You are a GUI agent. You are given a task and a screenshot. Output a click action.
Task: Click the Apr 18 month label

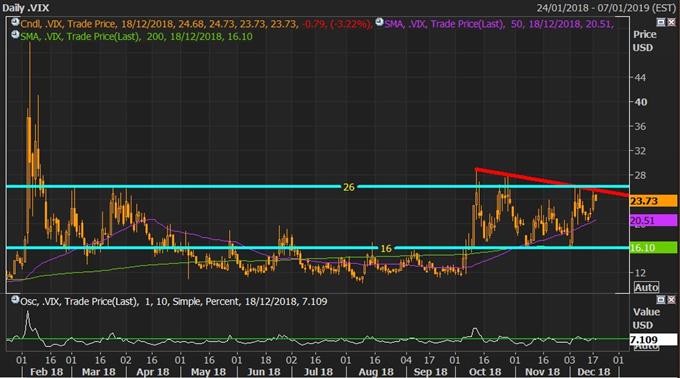(153, 372)
